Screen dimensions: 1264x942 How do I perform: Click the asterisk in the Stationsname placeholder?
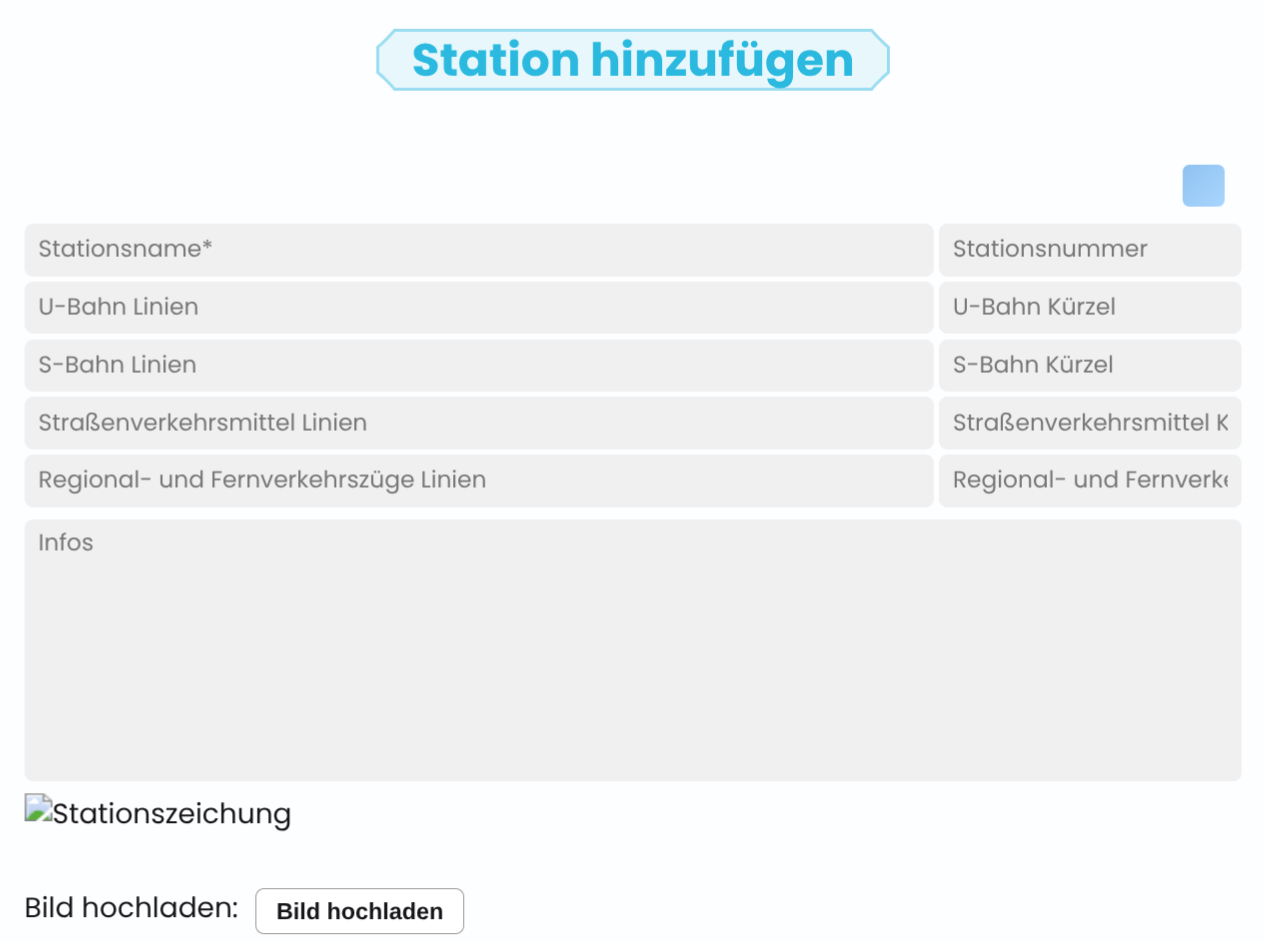207,246
